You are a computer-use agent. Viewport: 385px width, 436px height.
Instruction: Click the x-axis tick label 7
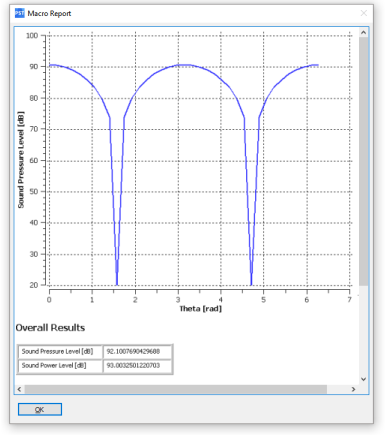click(349, 300)
